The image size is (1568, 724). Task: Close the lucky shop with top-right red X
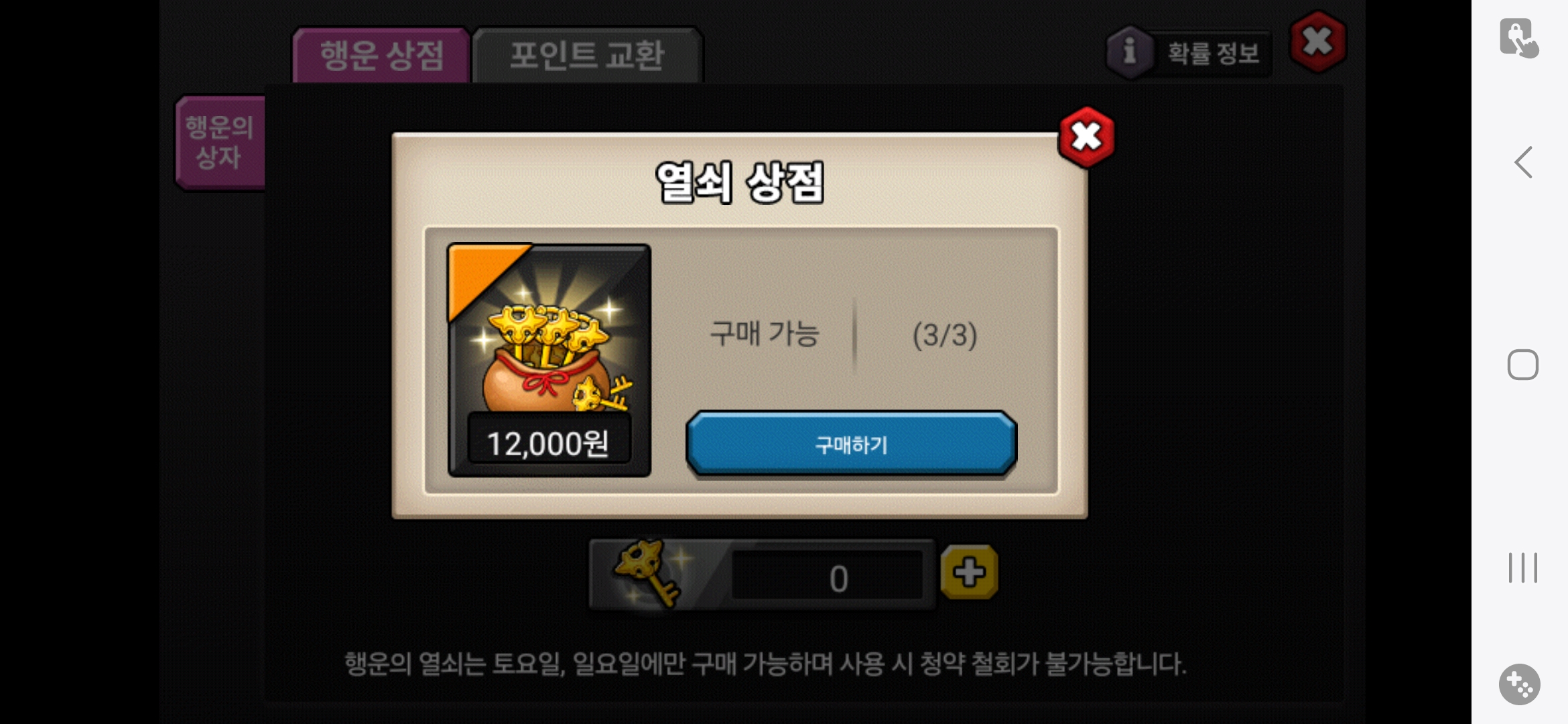[x=1317, y=42]
